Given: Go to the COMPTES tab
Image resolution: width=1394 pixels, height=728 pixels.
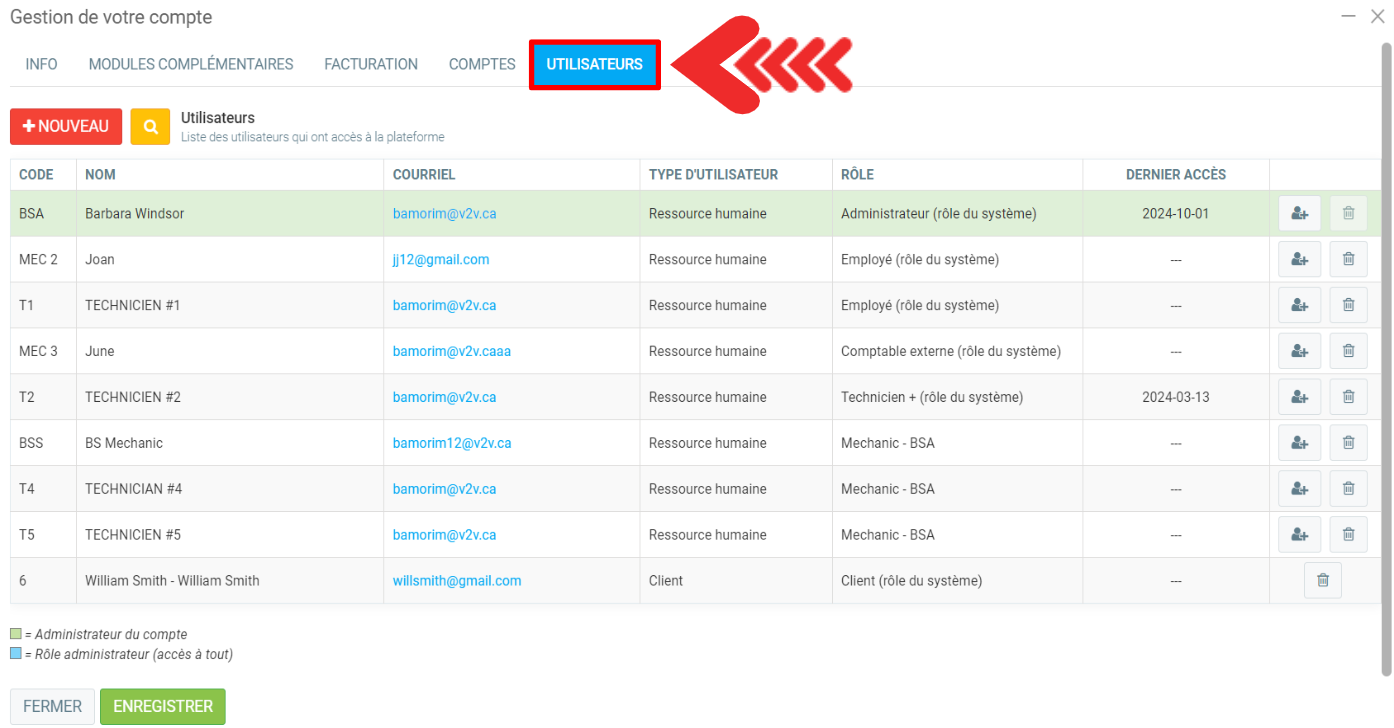Looking at the screenshot, I should coord(482,64).
